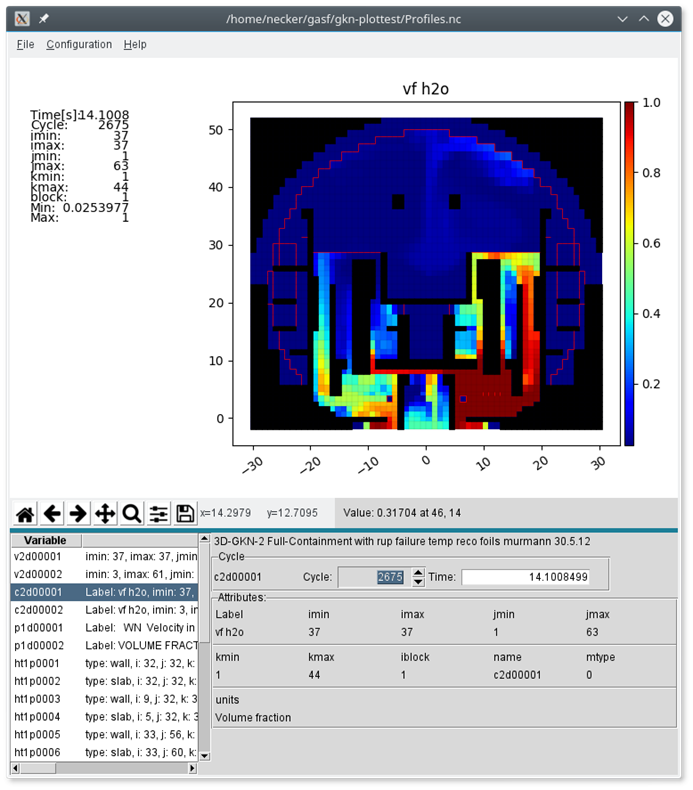This screenshot has width=693, height=790.
Task: Select variable v2d00001 in the list
Action: coord(38,556)
